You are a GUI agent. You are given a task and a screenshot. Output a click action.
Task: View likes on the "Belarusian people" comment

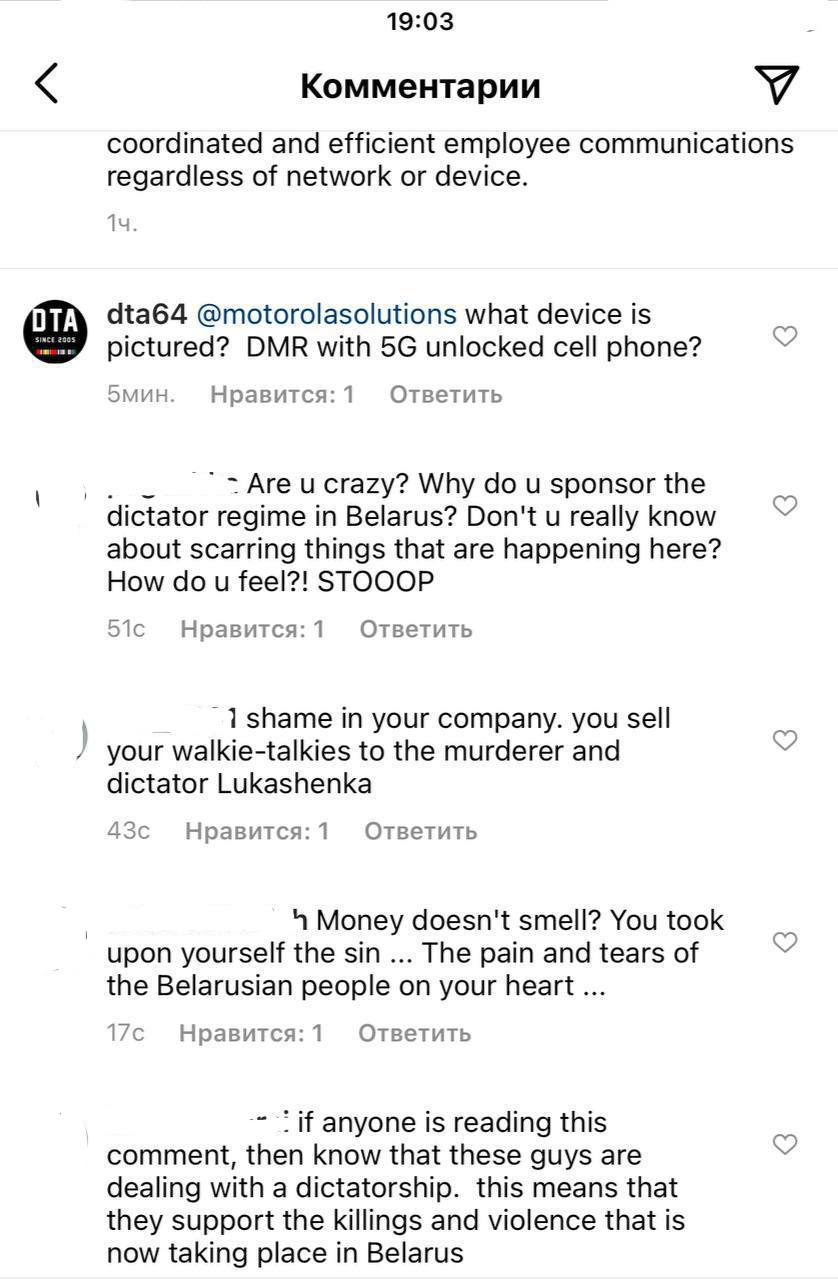(251, 1033)
